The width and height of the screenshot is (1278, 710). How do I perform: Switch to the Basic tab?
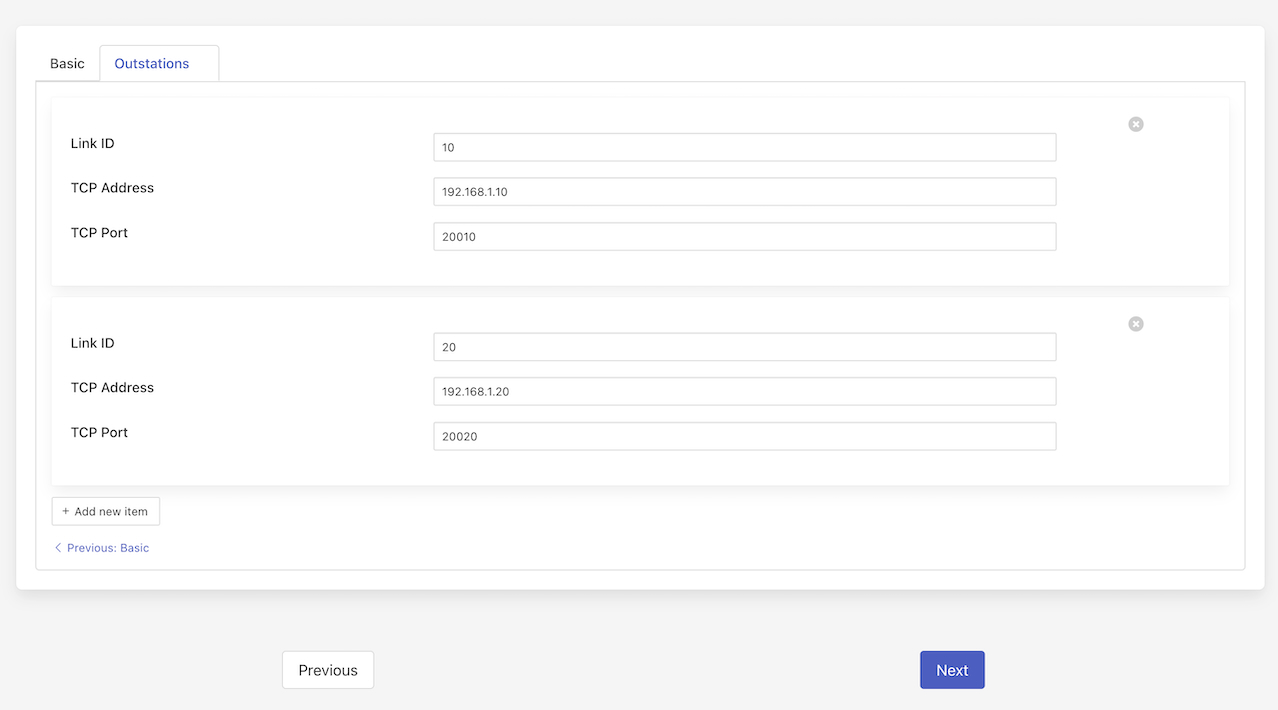pyautogui.click(x=67, y=64)
